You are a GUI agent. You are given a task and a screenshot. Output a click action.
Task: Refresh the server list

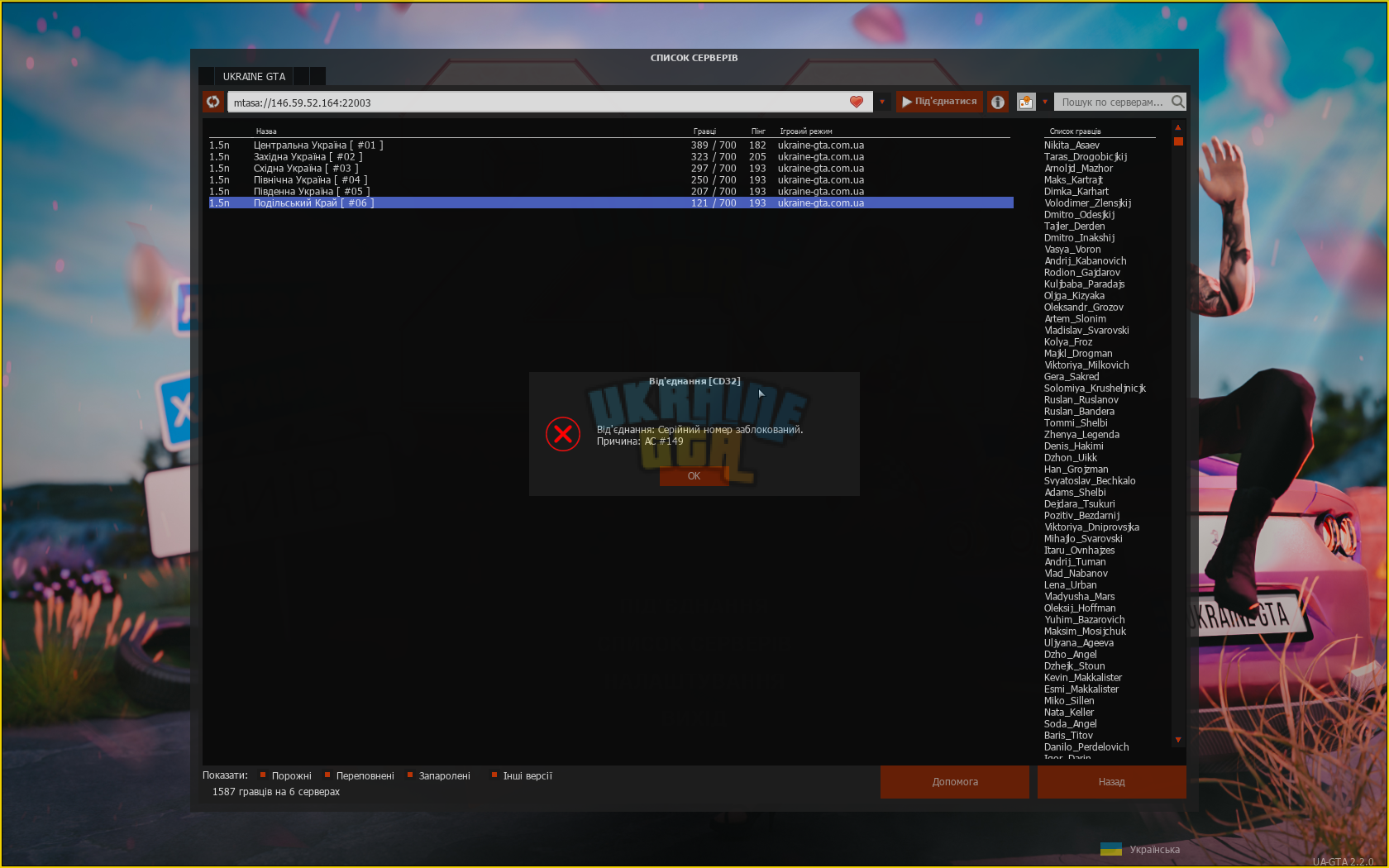pos(213,102)
